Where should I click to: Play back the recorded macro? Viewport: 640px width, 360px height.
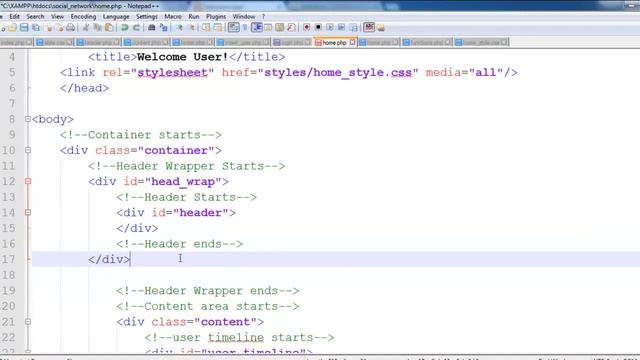330,27
